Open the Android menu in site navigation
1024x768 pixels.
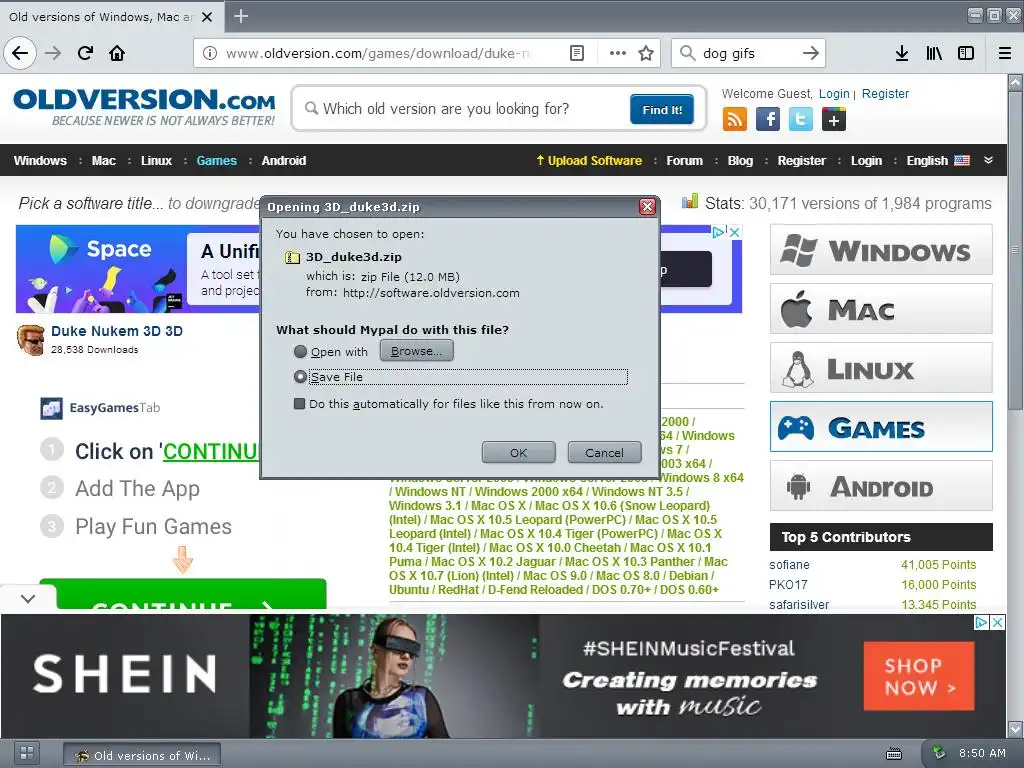(283, 161)
